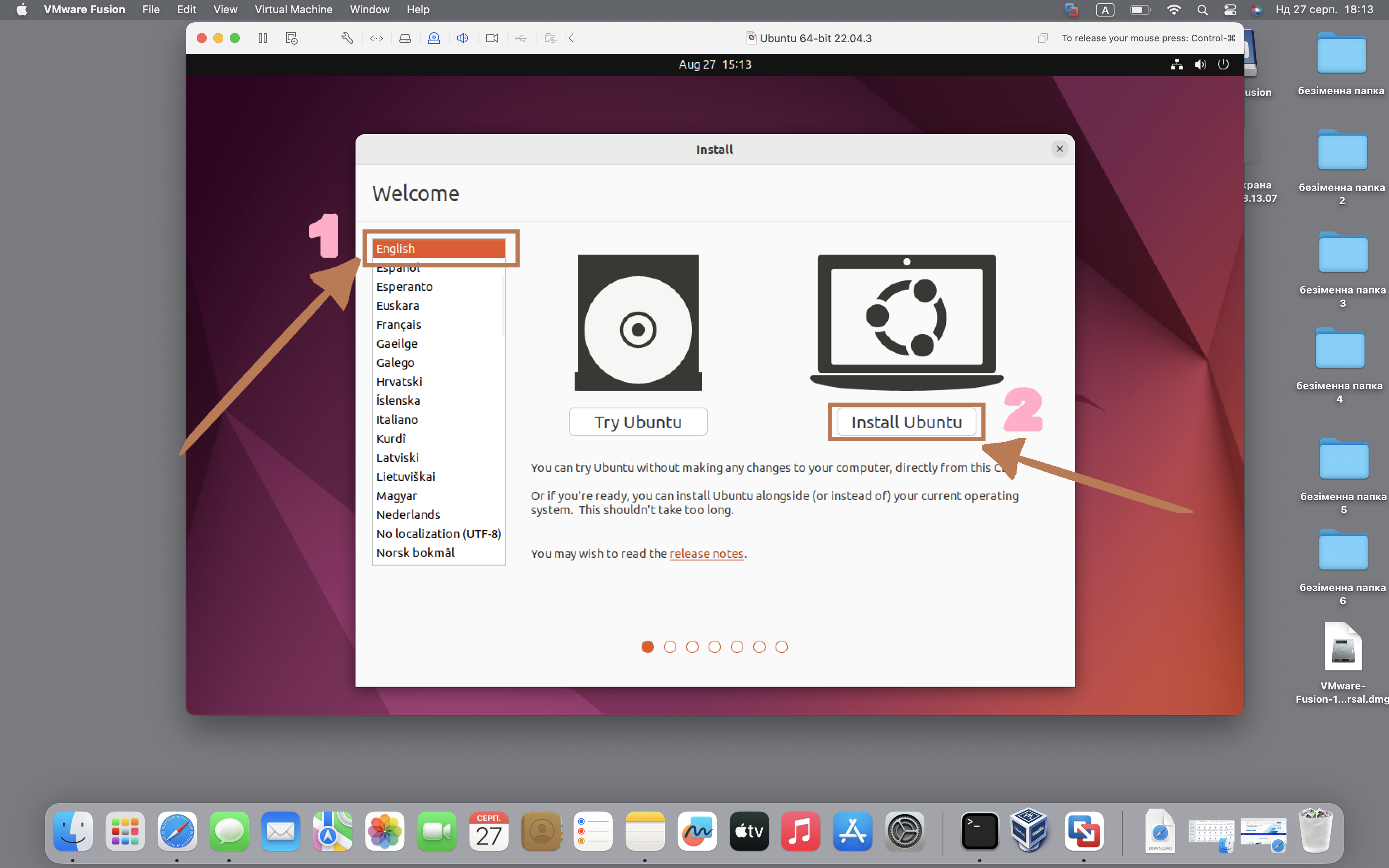1389x868 pixels.
Task: Click Aug 27 15:13 clock in Ubuntu
Action: click(715, 64)
